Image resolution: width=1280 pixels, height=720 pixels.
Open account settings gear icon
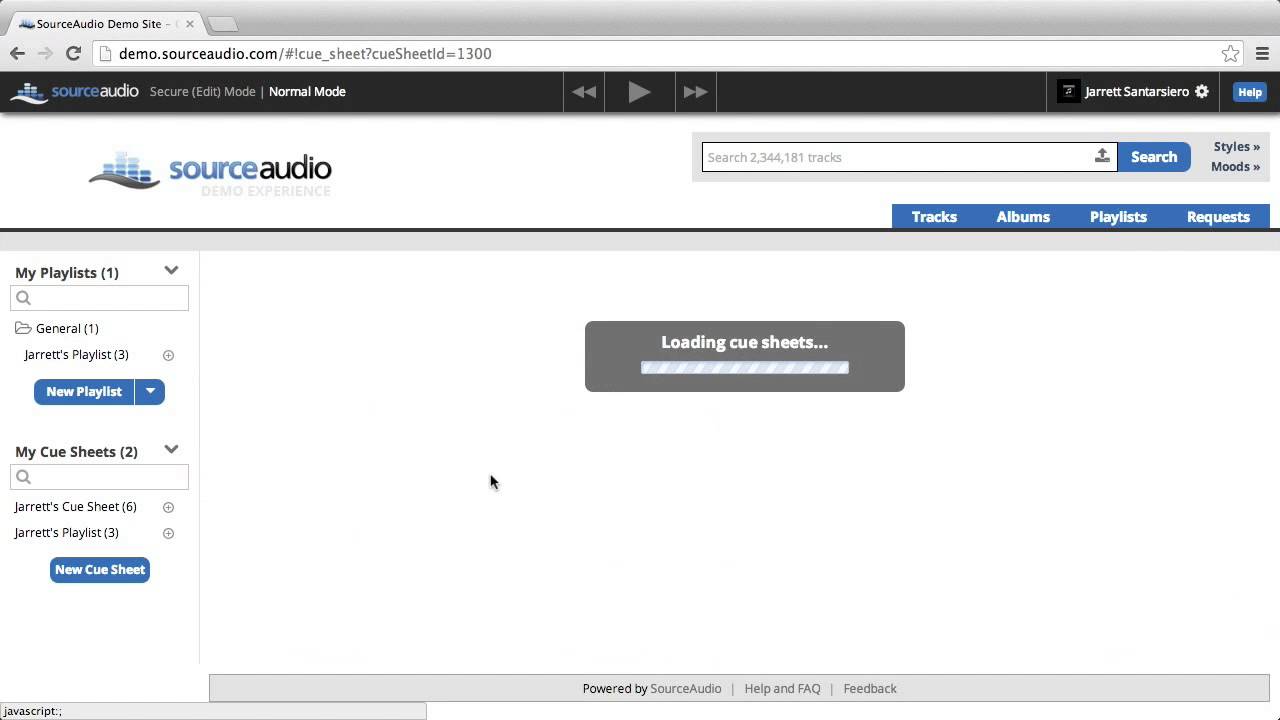(x=1202, y=92)
